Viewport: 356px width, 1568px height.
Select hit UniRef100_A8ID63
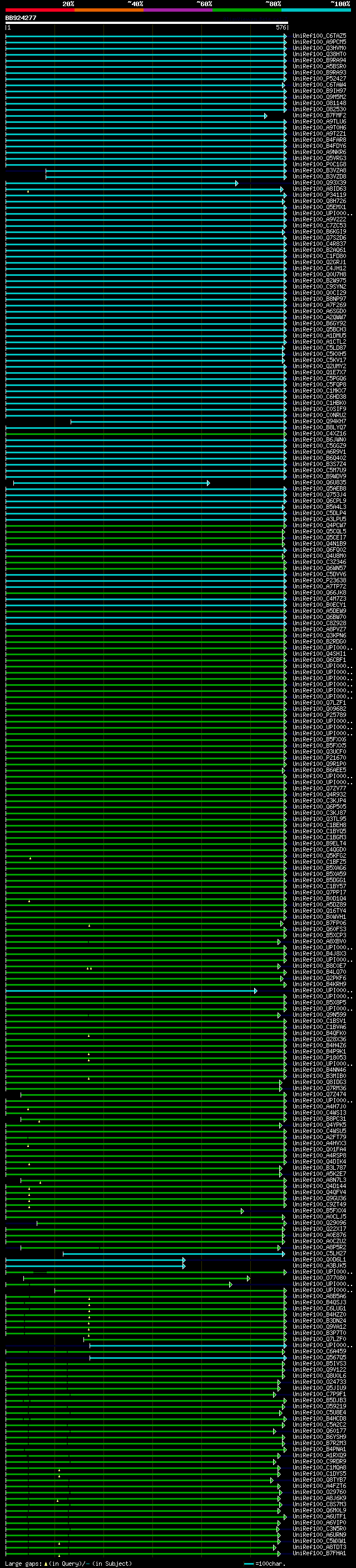(x=319, y=189)
